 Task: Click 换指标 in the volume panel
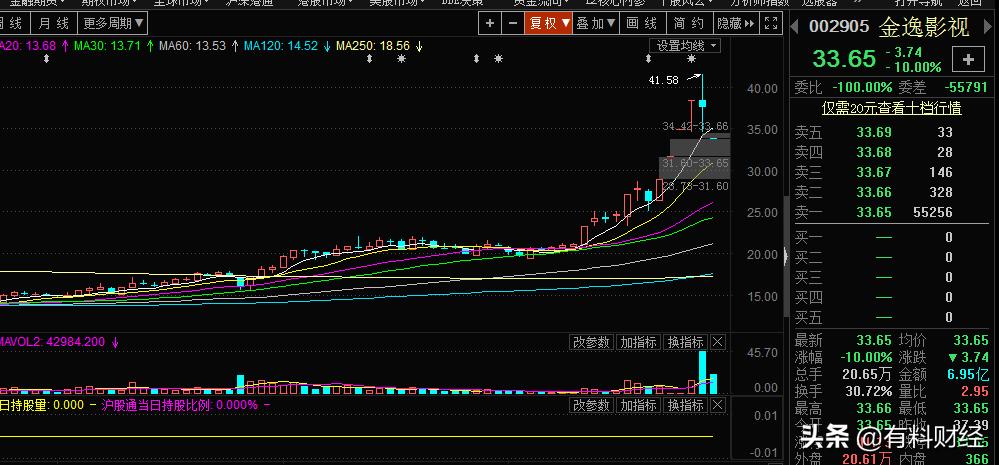click(x=686, y=342)
